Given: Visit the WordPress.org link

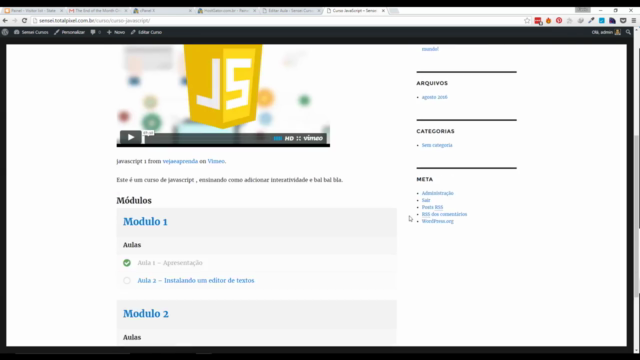Looking at the screenshot, I should pyautogui.click(x=438, y=221).
